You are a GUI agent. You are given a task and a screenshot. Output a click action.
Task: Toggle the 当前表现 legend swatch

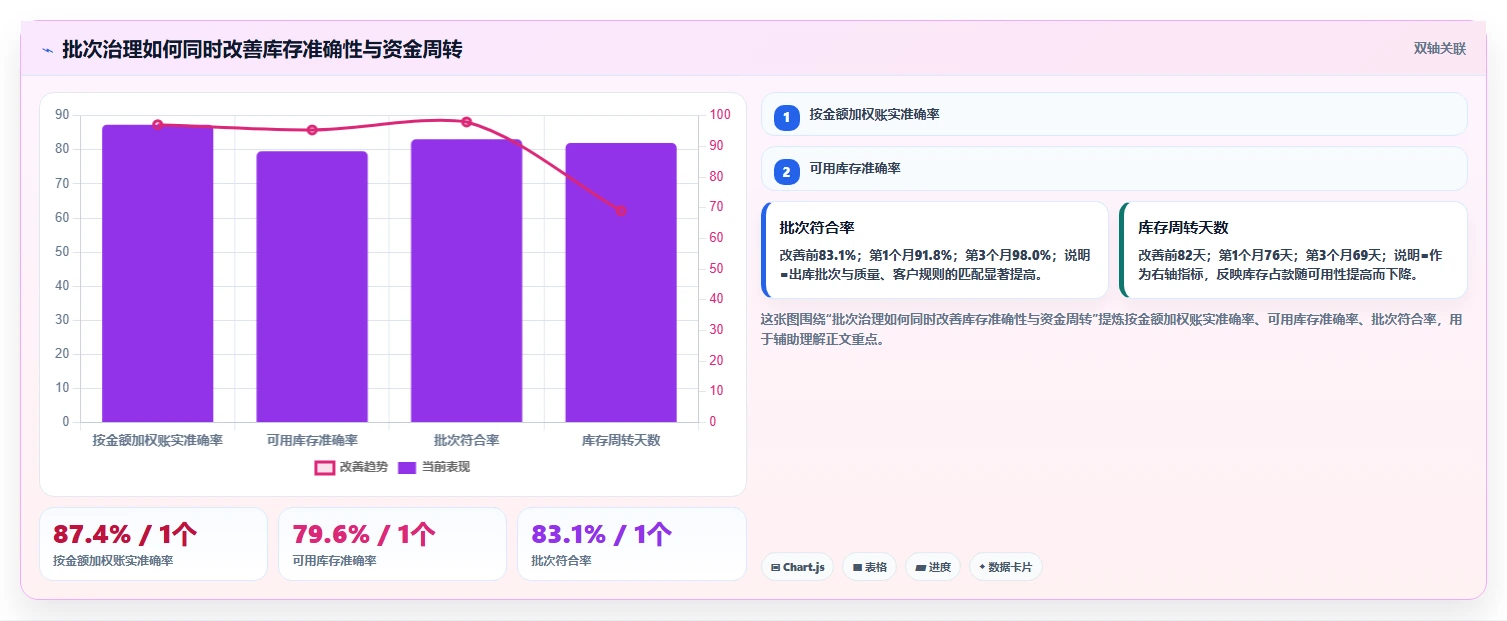[x=407, y=467]
